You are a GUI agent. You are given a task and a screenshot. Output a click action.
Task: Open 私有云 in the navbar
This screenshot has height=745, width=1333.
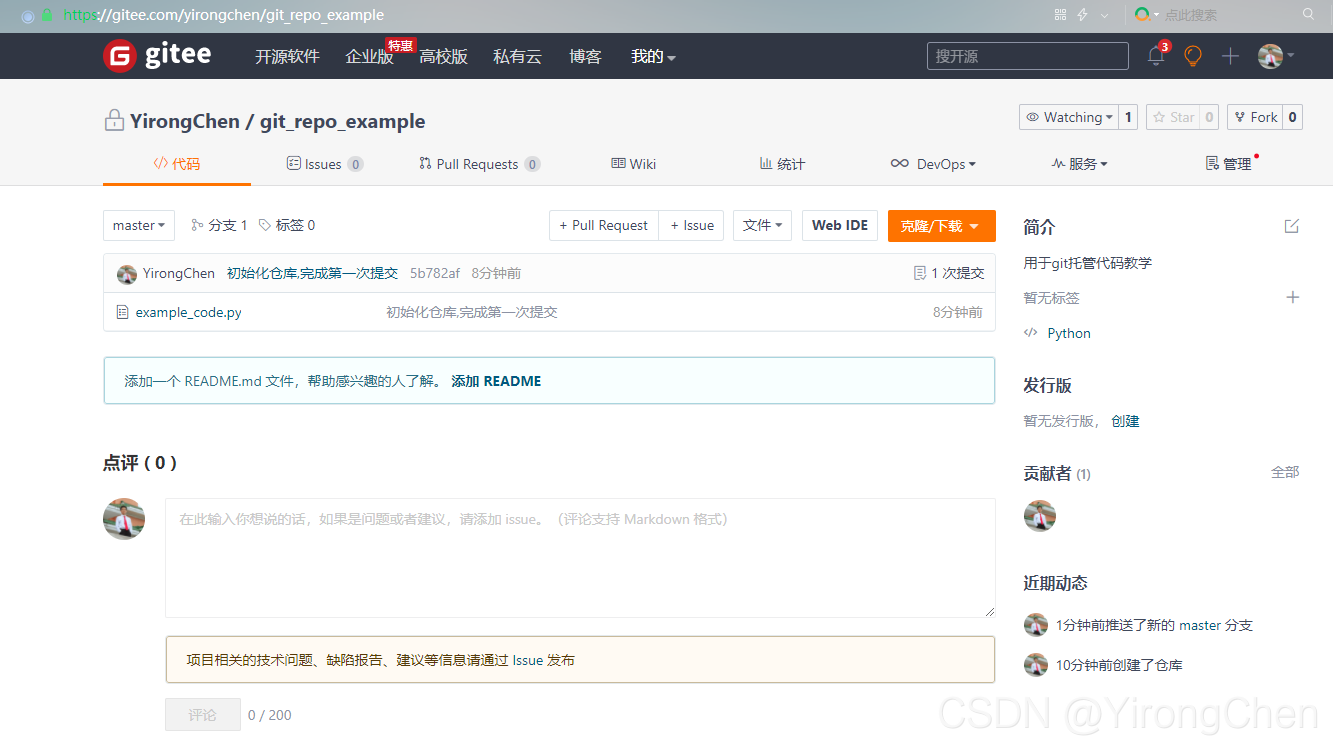(517, 56)
